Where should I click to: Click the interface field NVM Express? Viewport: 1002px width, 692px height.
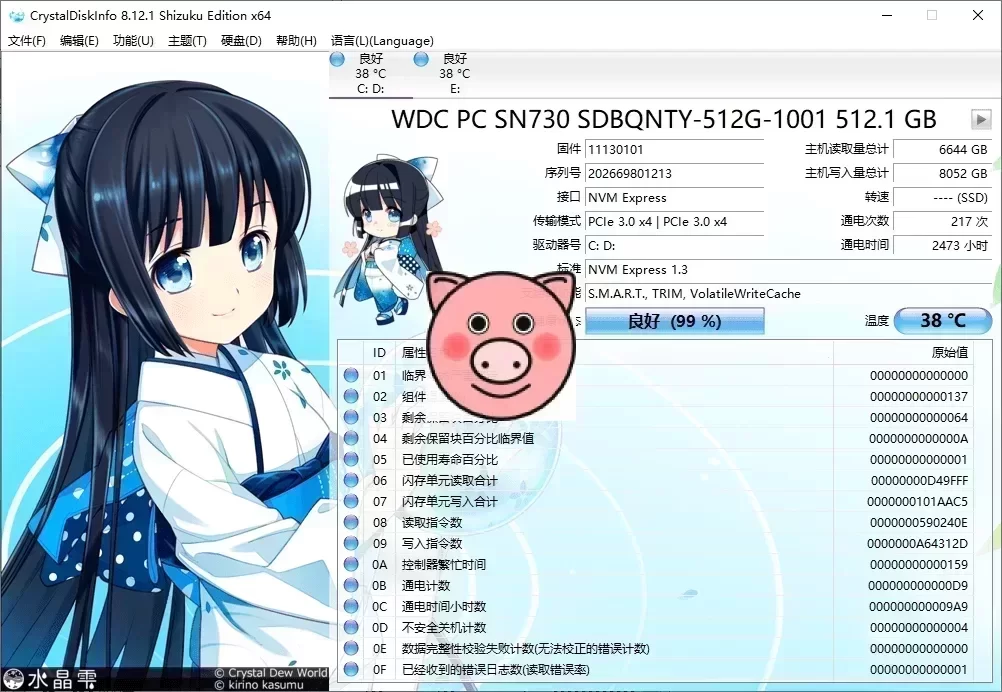pyautogui.click(x=675, y=197)
